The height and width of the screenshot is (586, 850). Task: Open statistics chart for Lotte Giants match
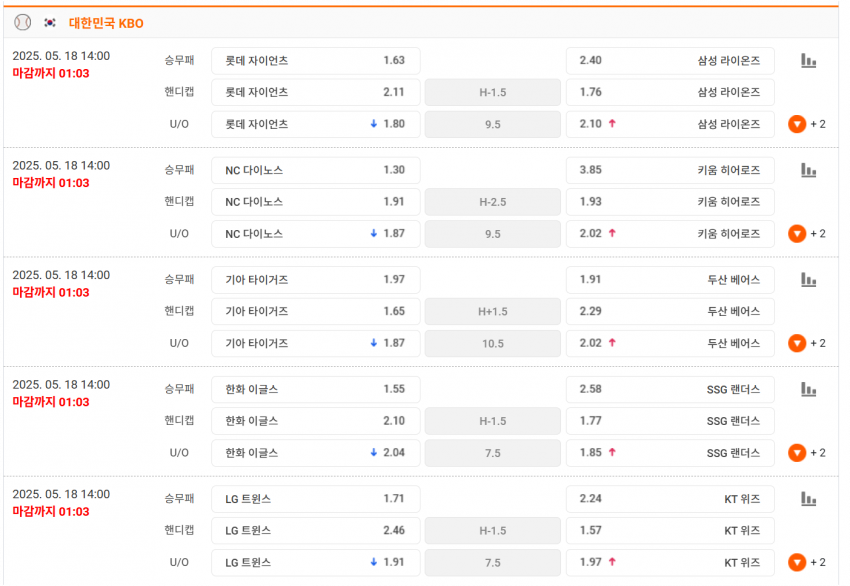(808, 61)
